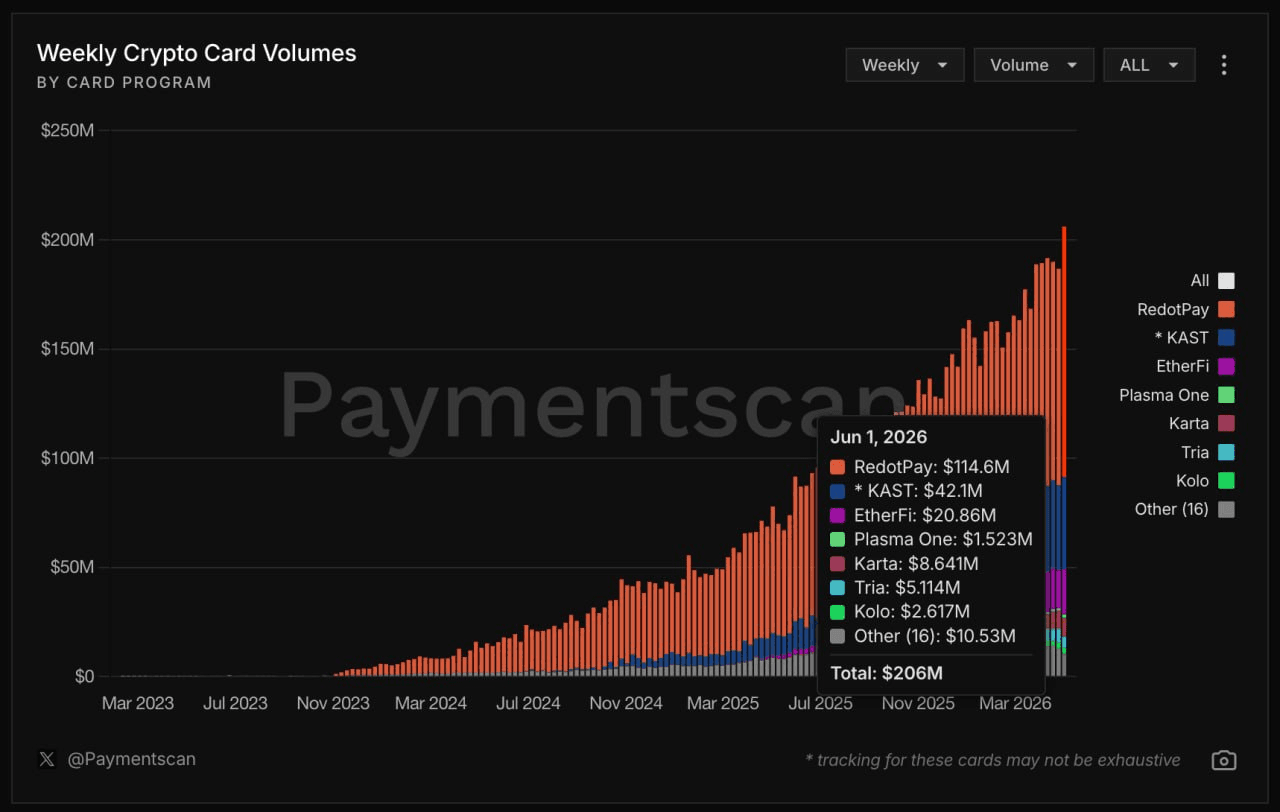Click the "Mar 2025" x-axis label
The height and width of the screenshot is (812, 1280).
coord(723,703)
